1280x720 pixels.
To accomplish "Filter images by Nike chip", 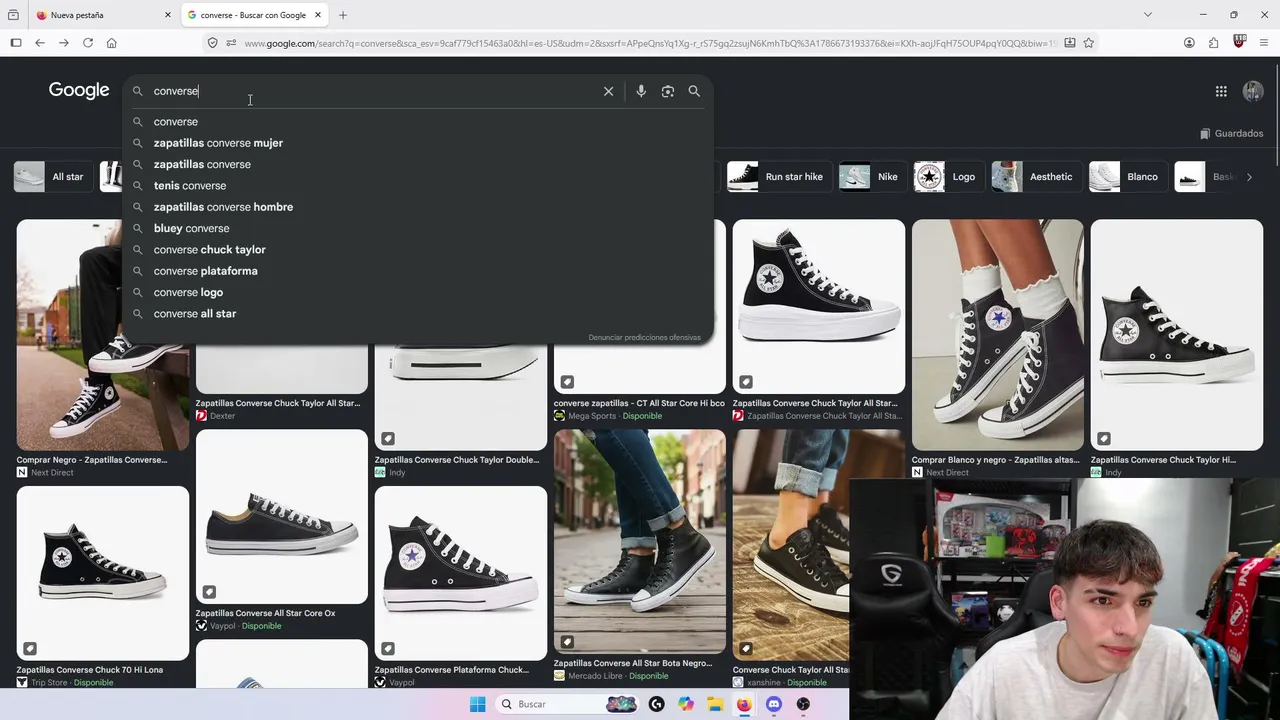I will coord(873,177).
